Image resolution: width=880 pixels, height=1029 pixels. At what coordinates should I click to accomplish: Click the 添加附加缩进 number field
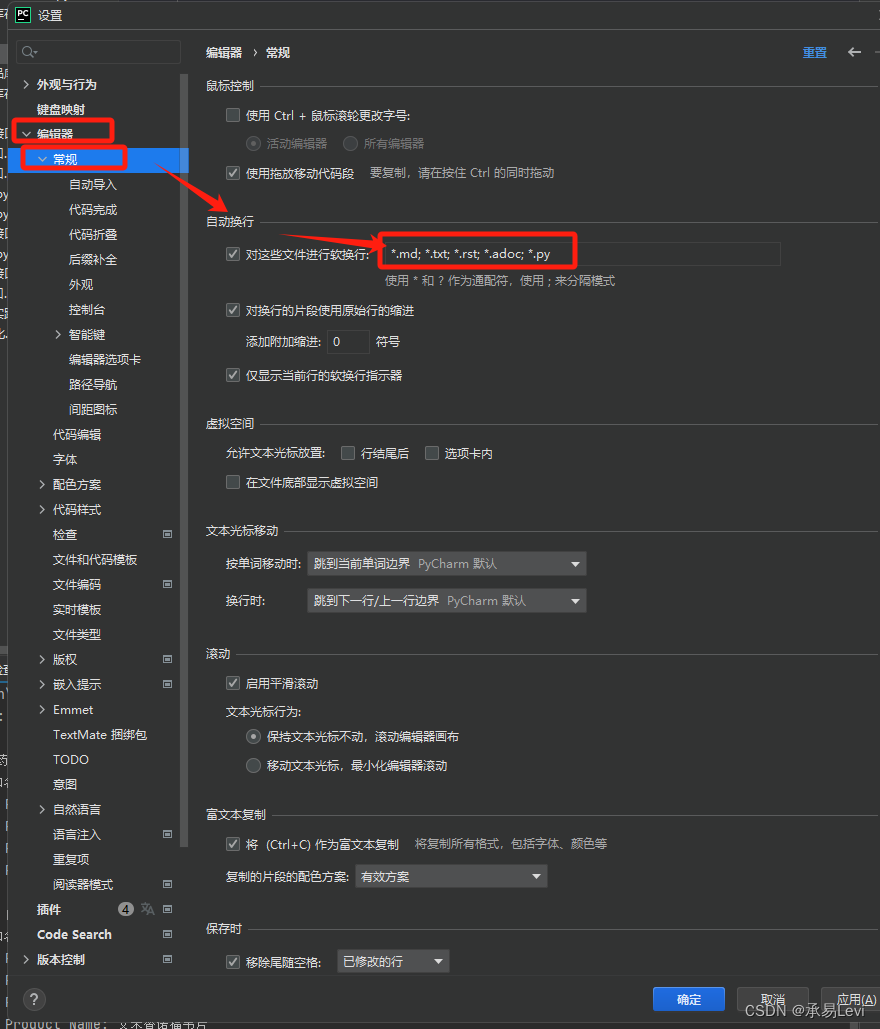coord(348,341)
